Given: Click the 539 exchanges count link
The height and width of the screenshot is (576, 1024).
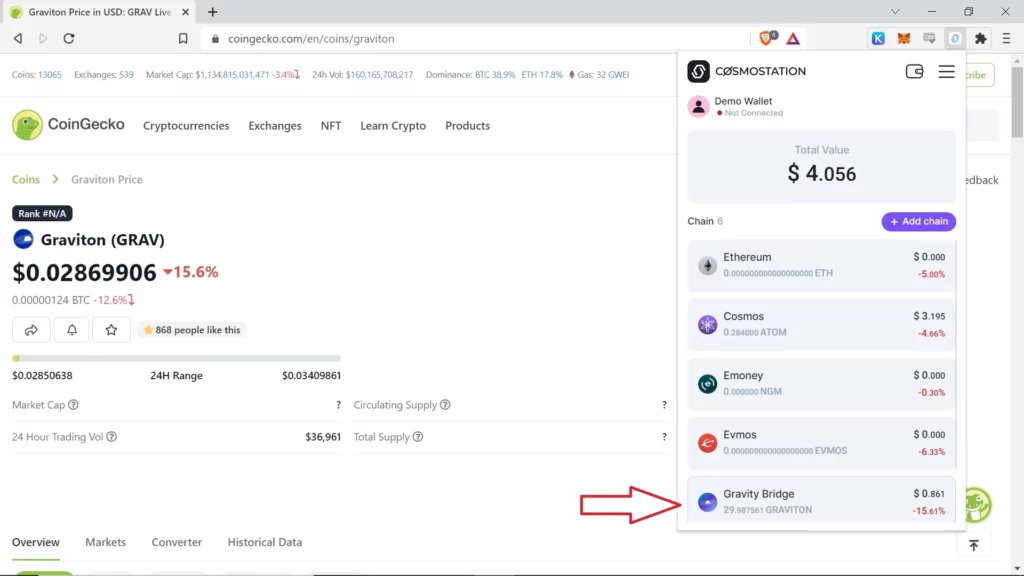Looking at the screenshot, I should pyautogui.click(x=126, y=74).
